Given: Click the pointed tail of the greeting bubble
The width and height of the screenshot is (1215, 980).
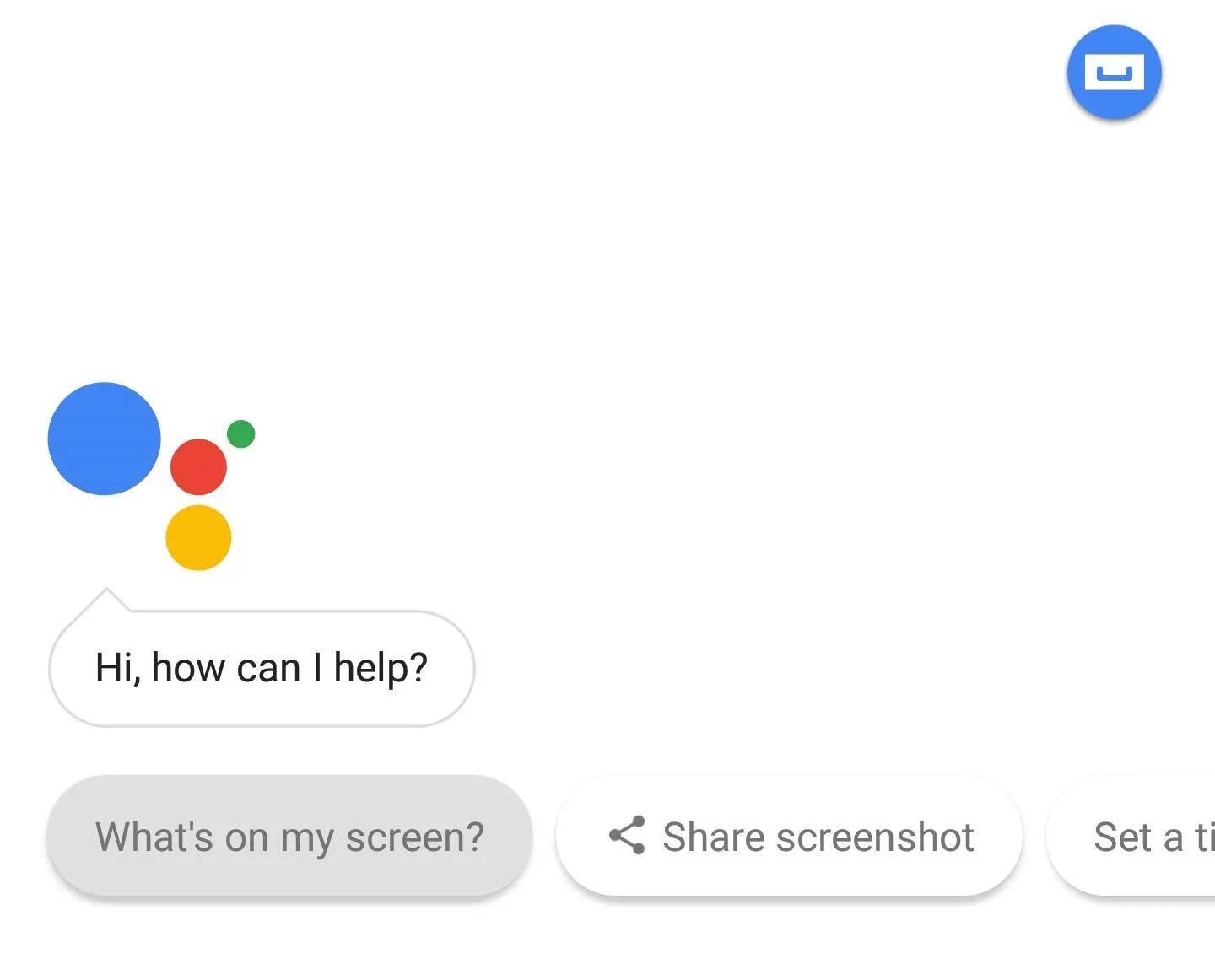Looking at the screenshot, I should [106, 600].
